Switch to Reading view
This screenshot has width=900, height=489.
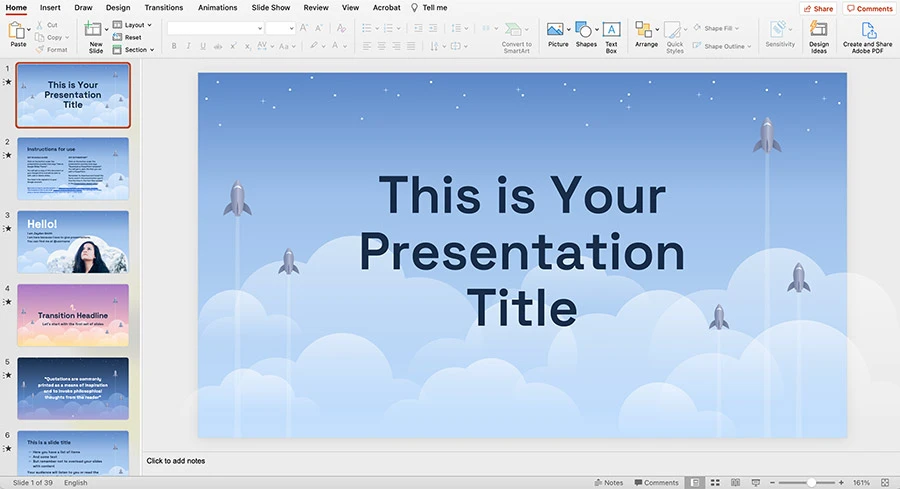click(735, 482)
